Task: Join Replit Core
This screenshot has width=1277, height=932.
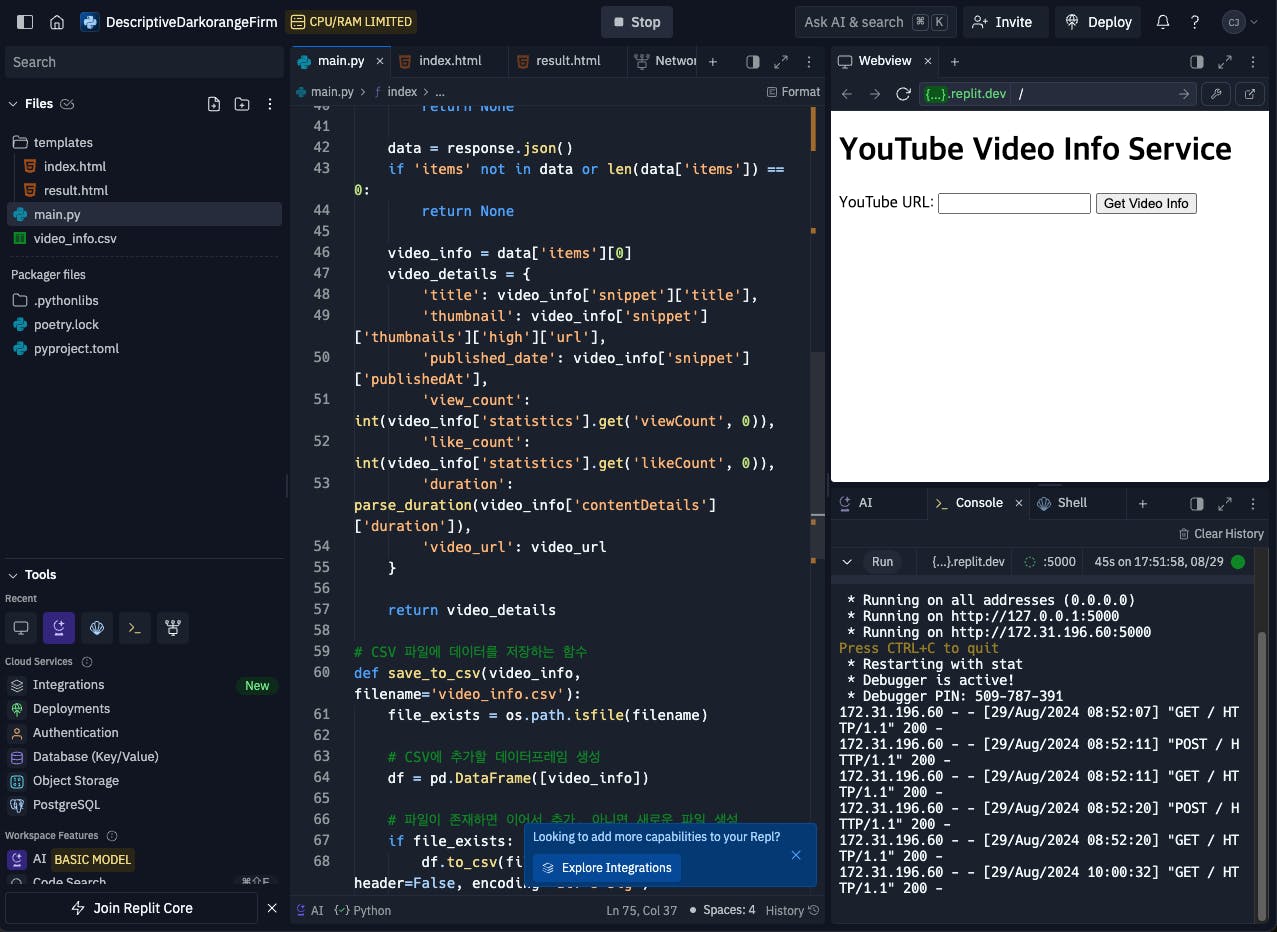Action: coord(131,908)
